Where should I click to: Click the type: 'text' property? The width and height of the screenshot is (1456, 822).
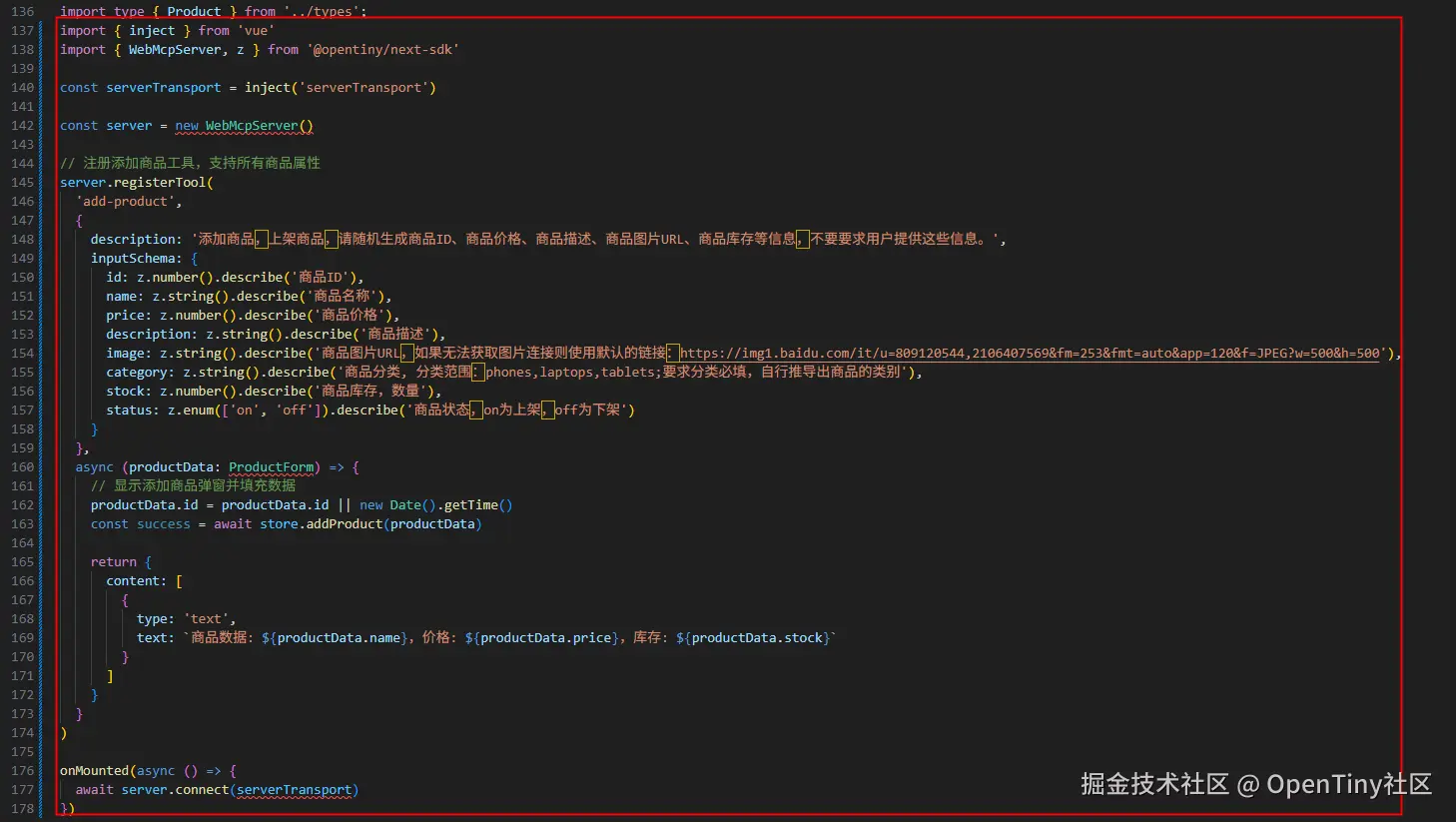(x=186, y=619)
